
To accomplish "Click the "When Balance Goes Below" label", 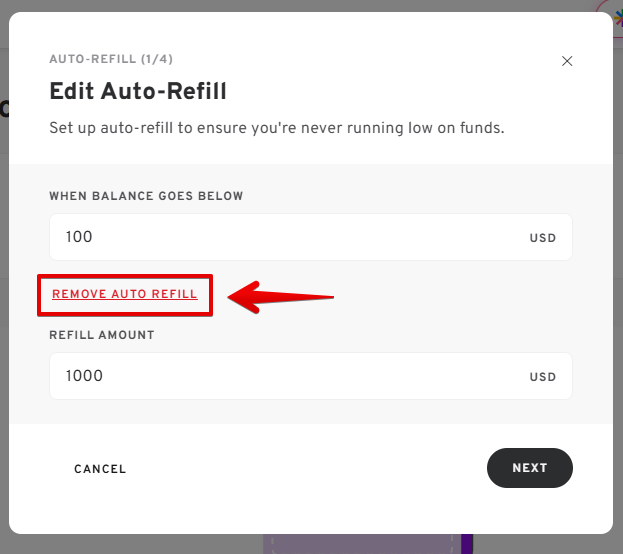I will (x=146, y=196).
